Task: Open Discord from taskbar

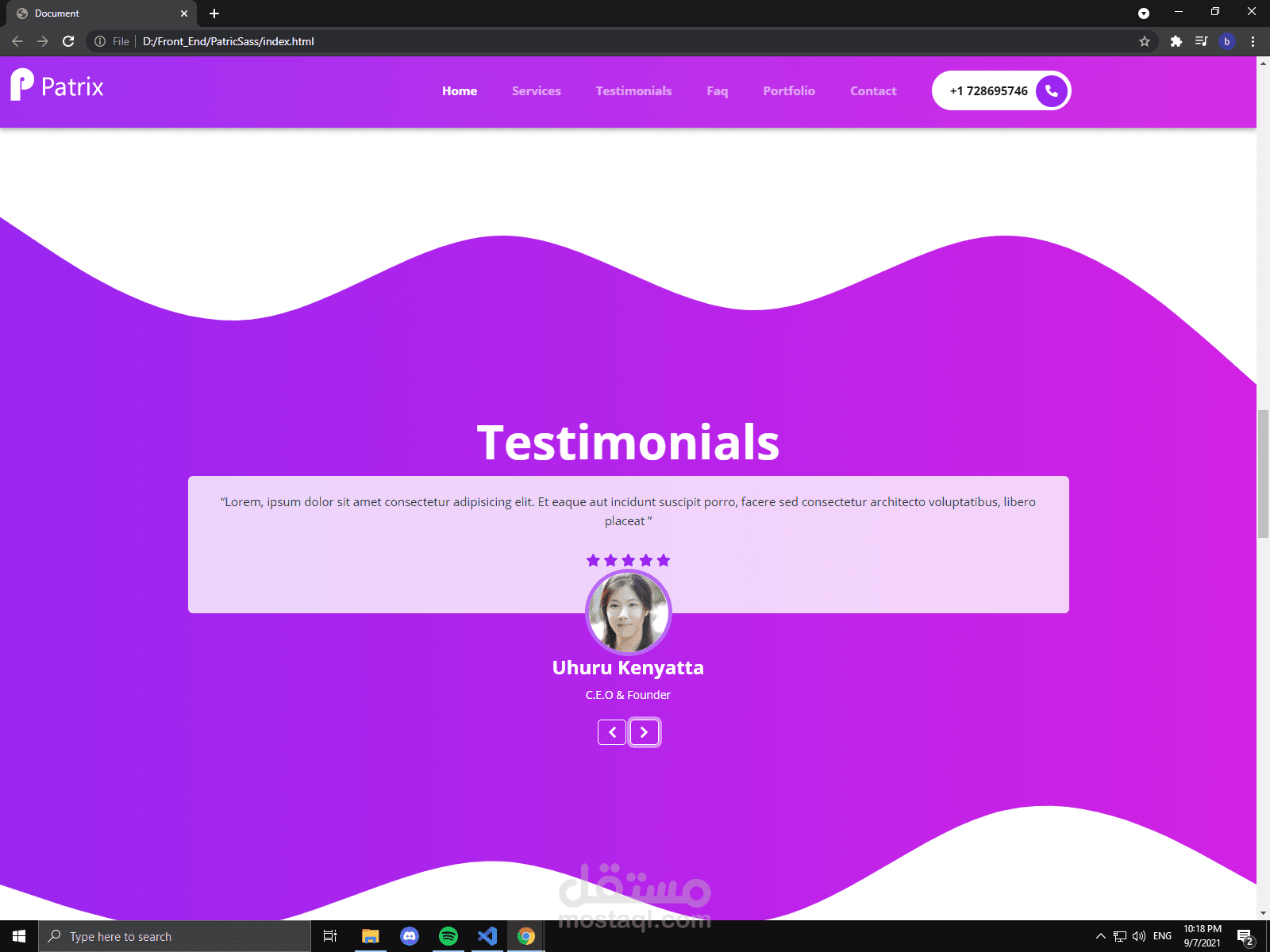Action: click(x=410, y=936)
